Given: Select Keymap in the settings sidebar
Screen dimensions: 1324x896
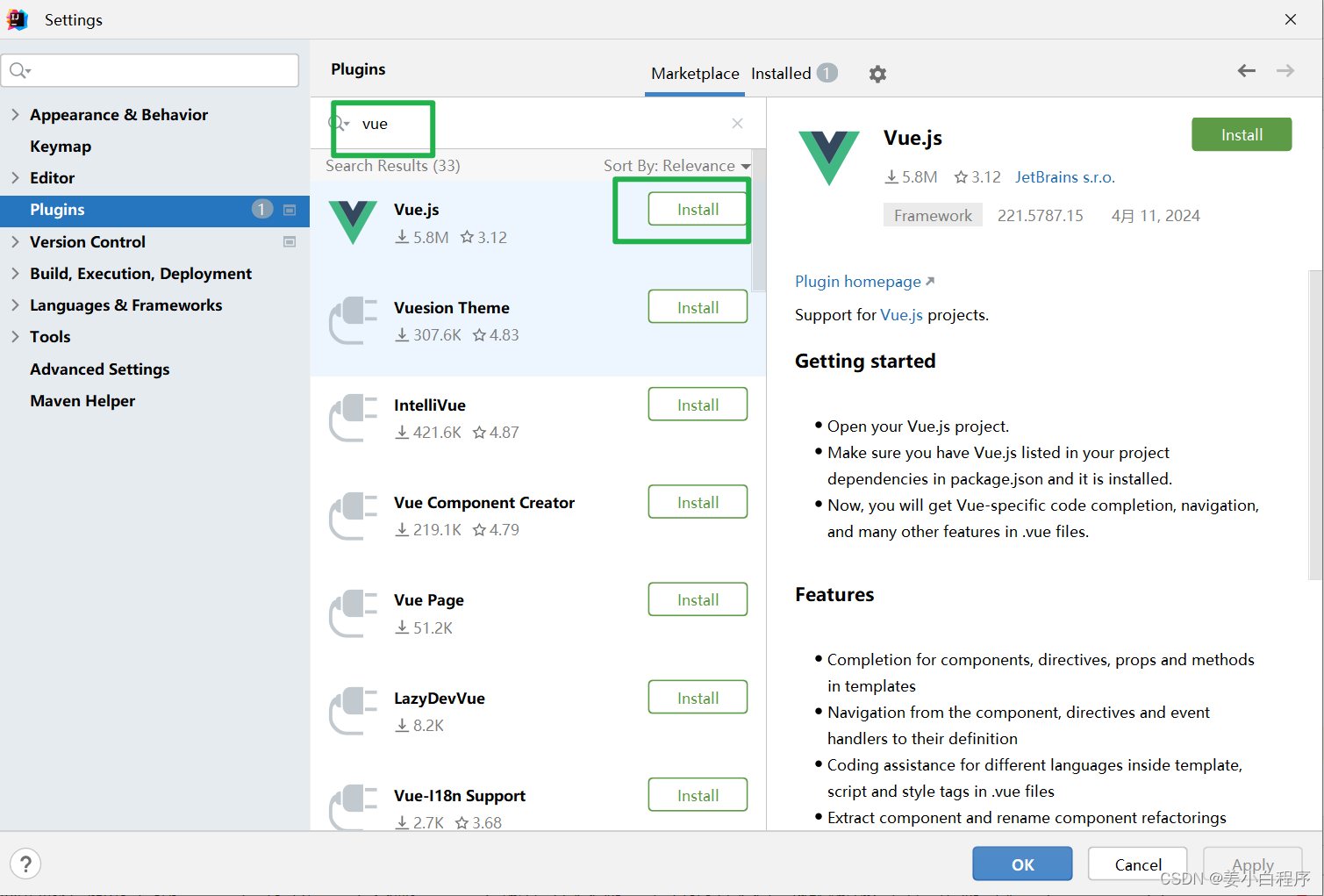Looking at the screenshot, I should click(x=61, y=146).
